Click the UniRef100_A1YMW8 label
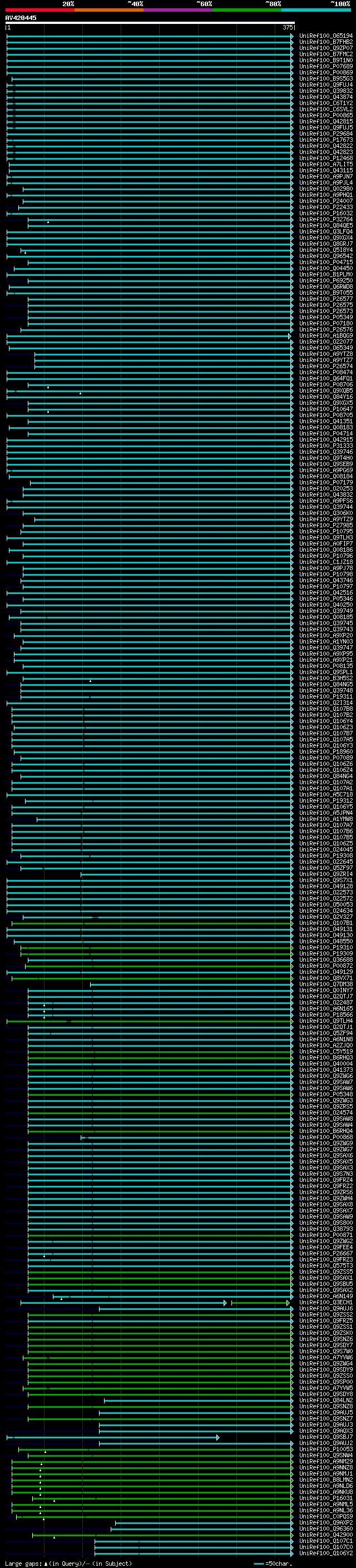This screenshot has width=356, height=1568. [325, 819]
